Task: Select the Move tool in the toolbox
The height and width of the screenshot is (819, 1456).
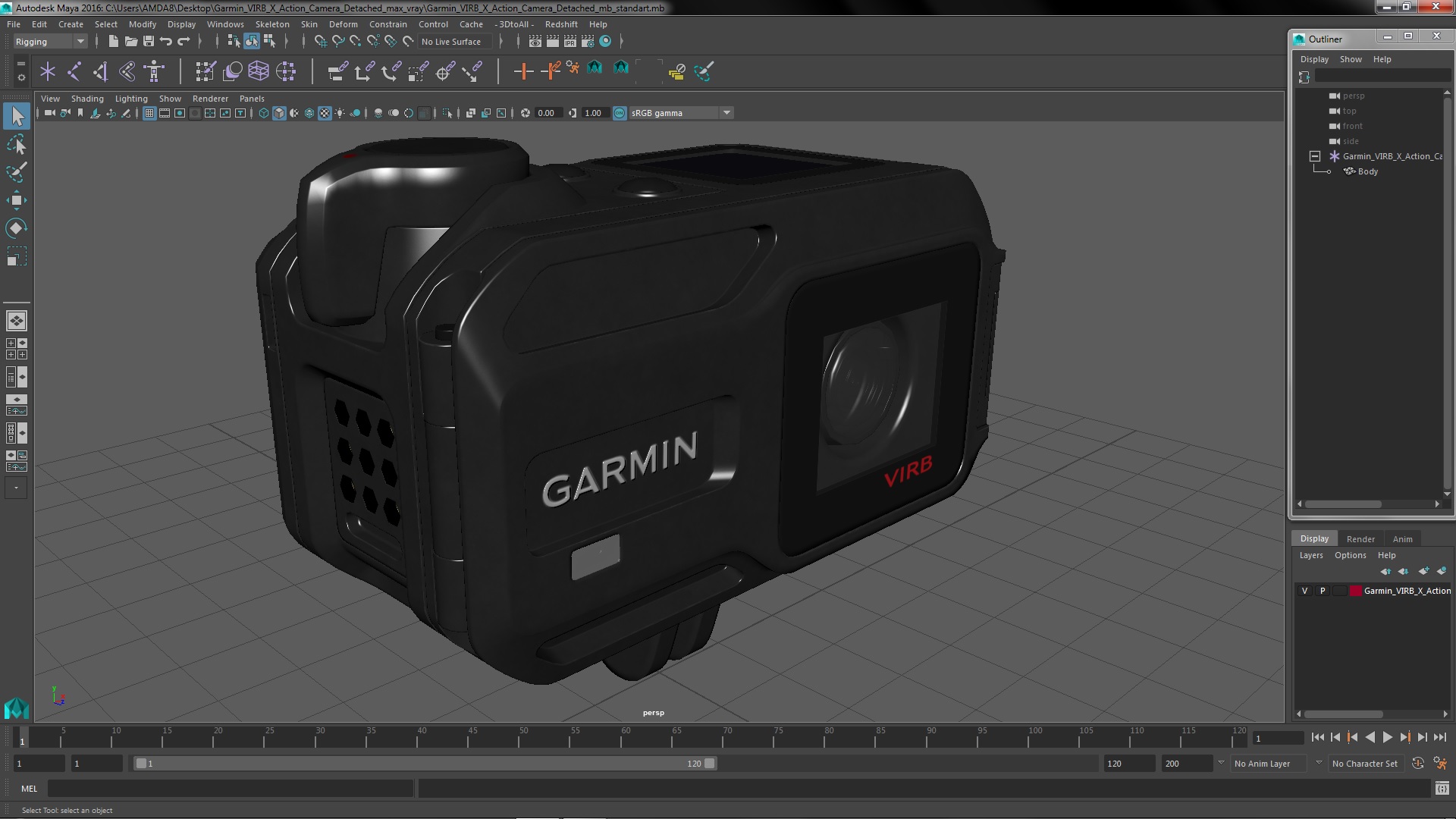Action: pyautogui.click(x=16, y=200)
